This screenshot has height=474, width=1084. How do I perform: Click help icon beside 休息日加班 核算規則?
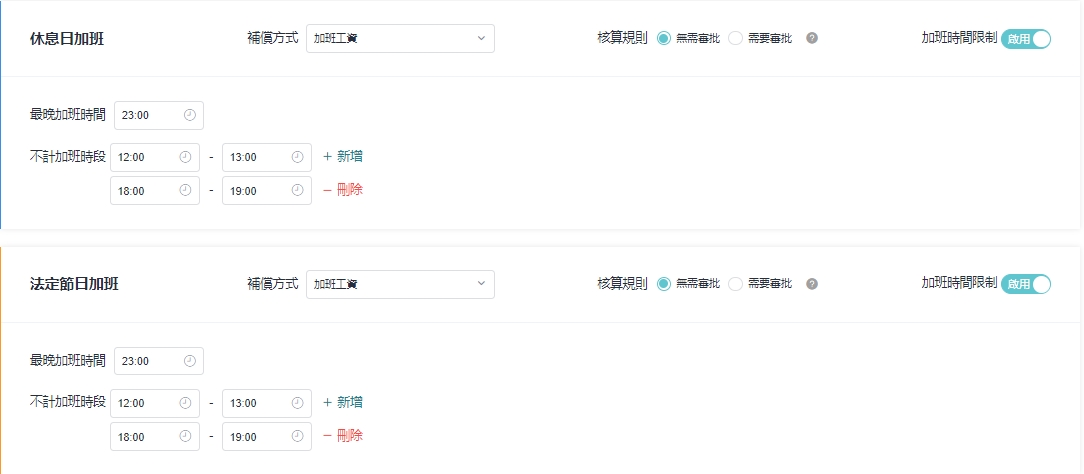[812, 39]
